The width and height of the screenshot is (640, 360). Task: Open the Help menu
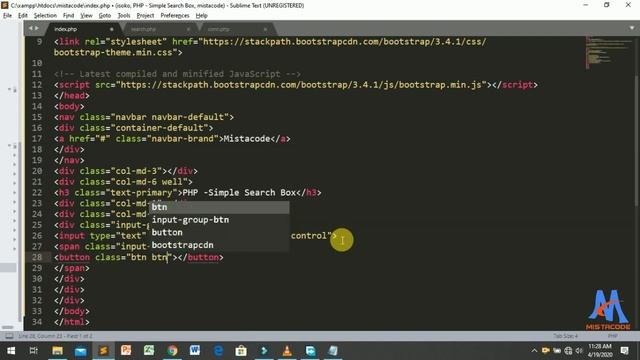pos(202,16)
